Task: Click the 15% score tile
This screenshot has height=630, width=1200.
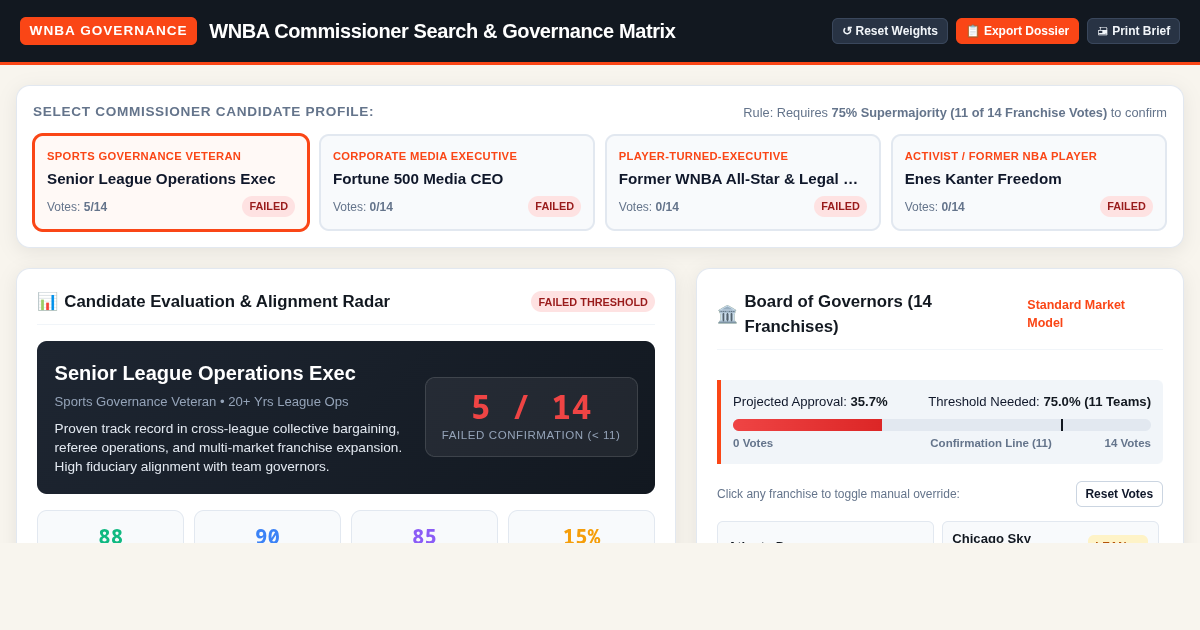Action: pos(581,527)
